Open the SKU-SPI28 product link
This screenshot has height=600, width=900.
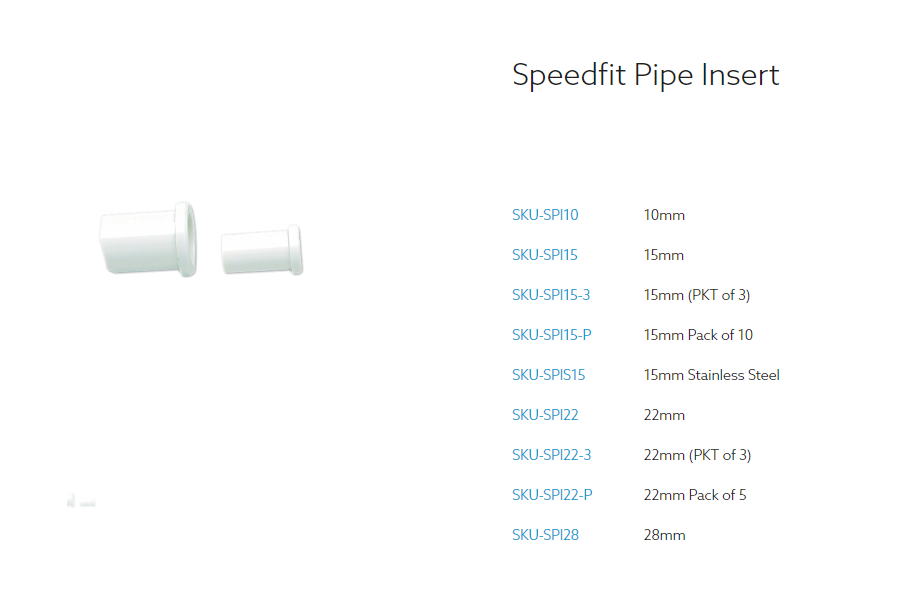(545, 535)
